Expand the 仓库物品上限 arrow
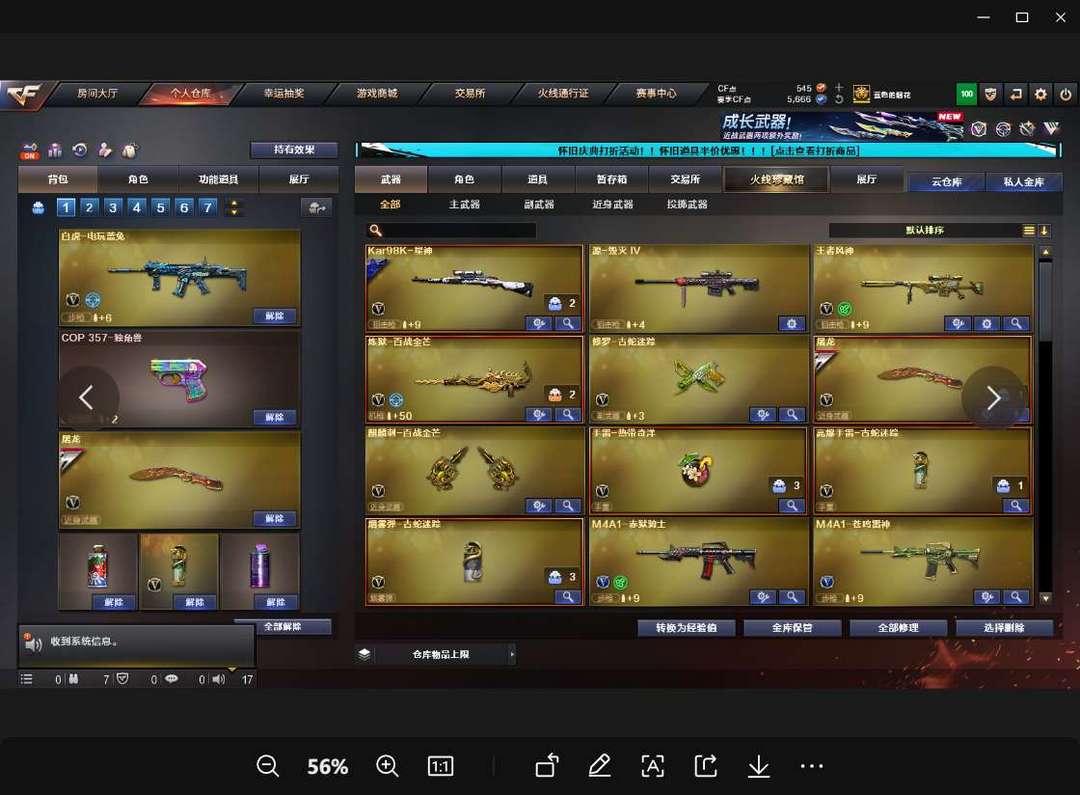 (x=512, y=654)
